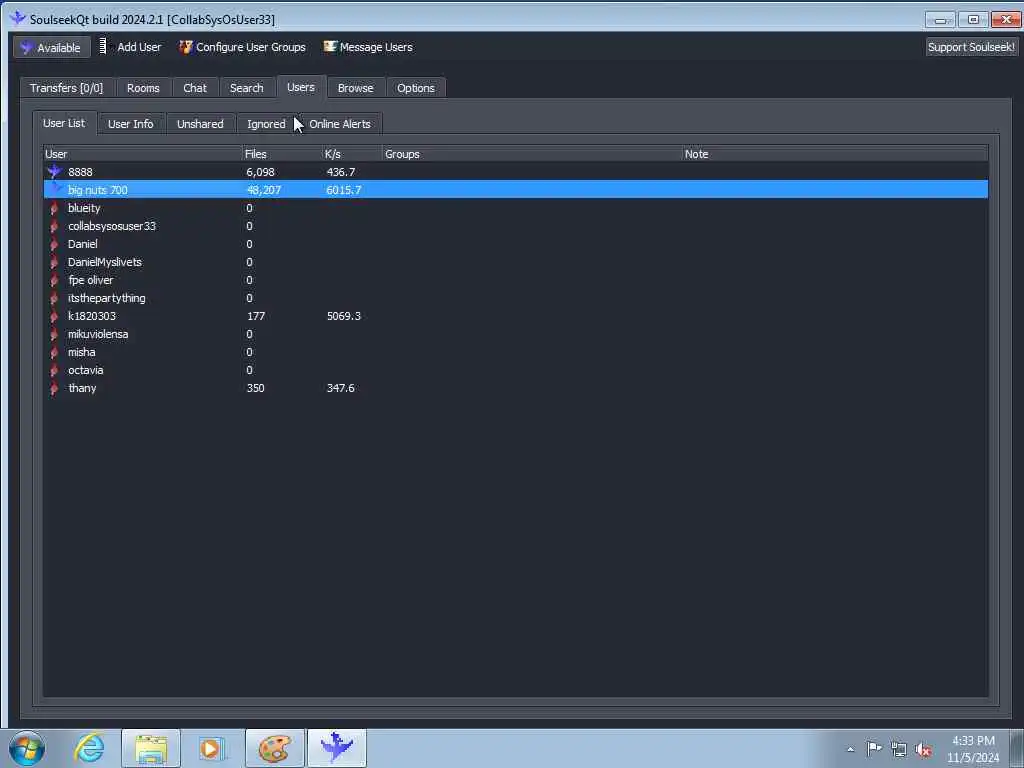The width and height of the screenshot is (1024, 768).
Task: Go to the Chat tab
Action: pos(195,88)
